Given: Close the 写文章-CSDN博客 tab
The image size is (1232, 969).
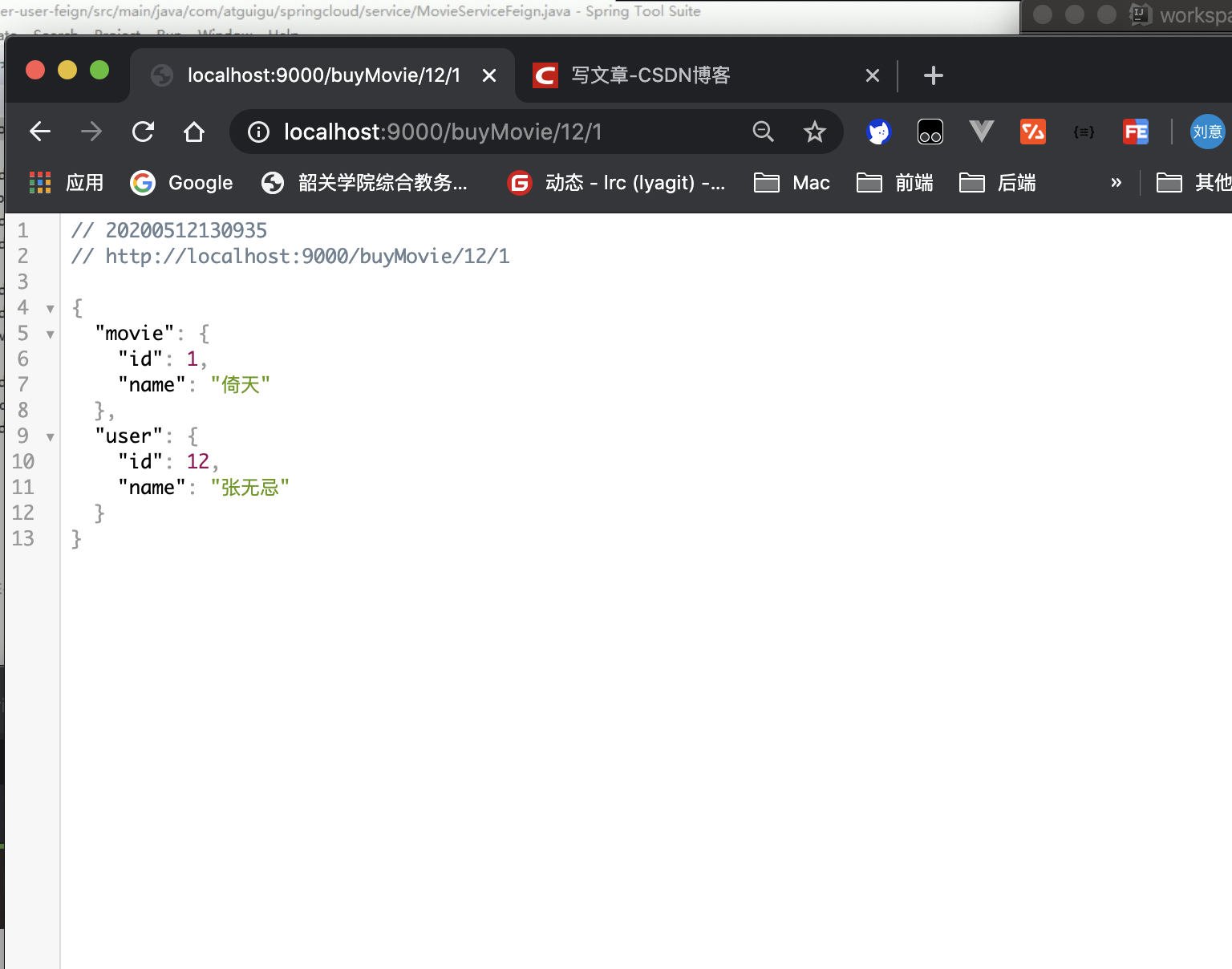Looking at the screenshot, I should pos(873,75).
